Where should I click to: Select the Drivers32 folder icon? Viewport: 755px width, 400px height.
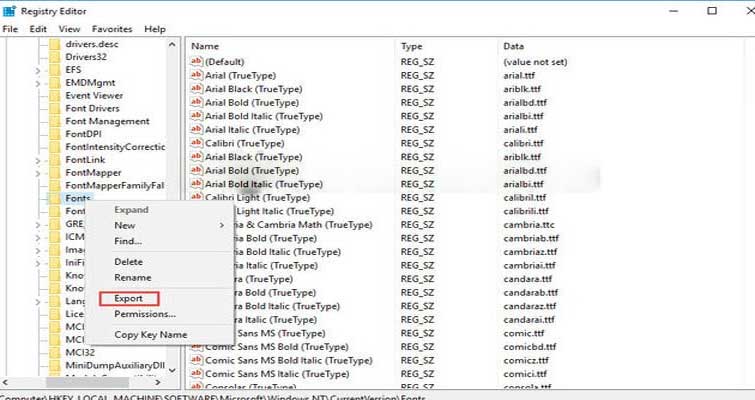55,57
